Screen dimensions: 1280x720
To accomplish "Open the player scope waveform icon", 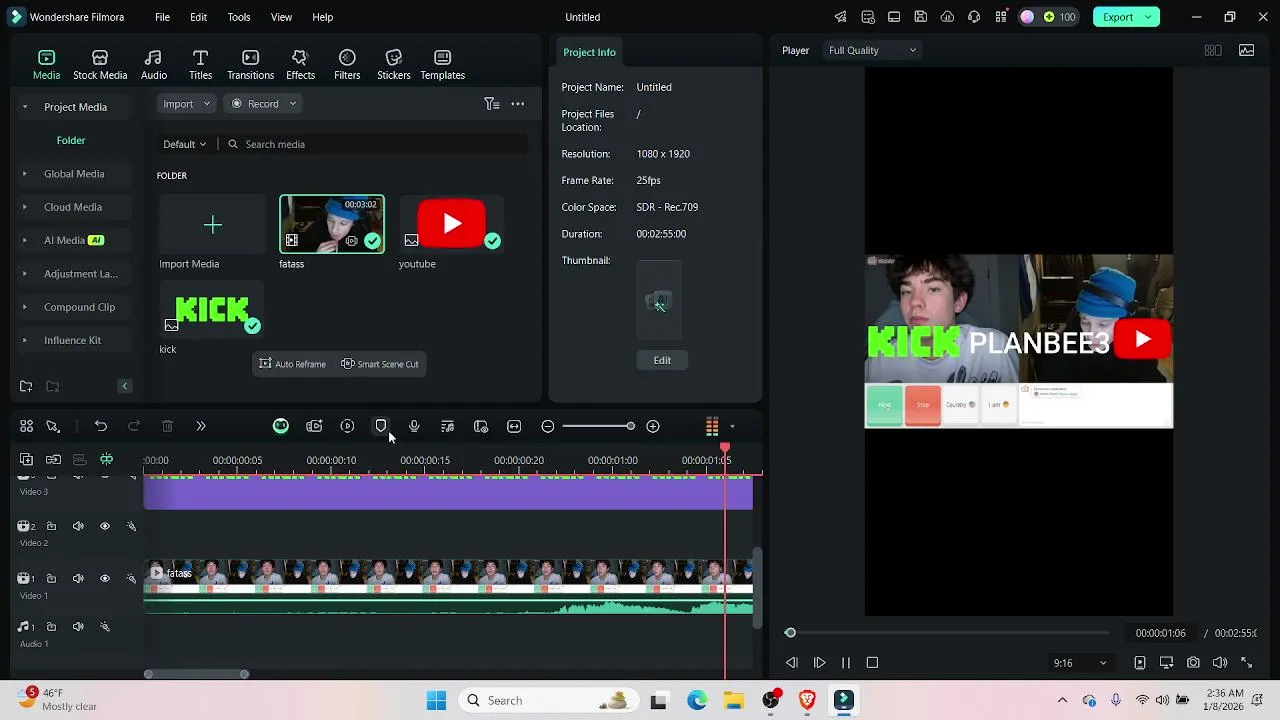I will [1246, 50].
